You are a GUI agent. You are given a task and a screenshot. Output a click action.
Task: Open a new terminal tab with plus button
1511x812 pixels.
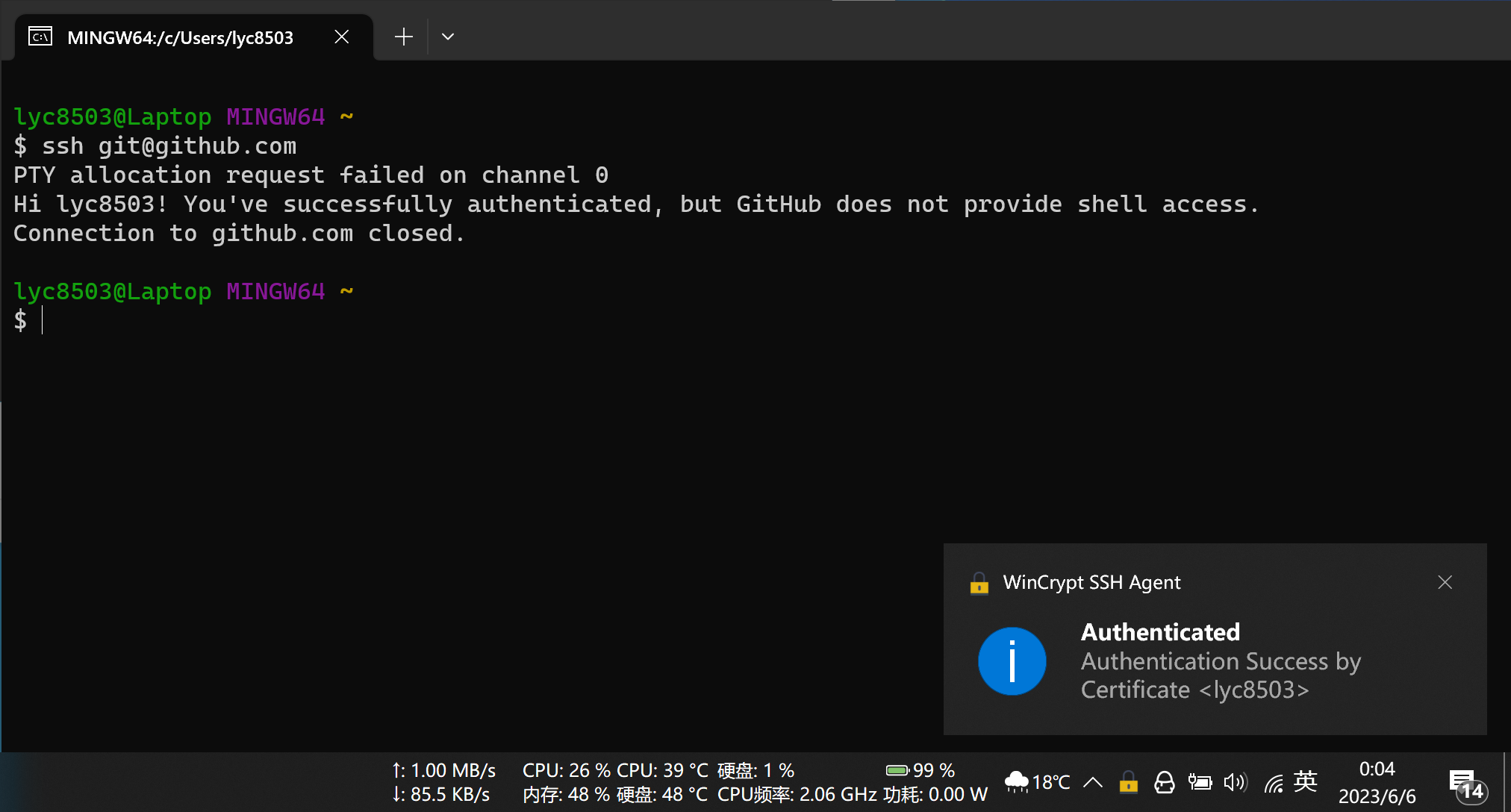(x=402, y=36)
